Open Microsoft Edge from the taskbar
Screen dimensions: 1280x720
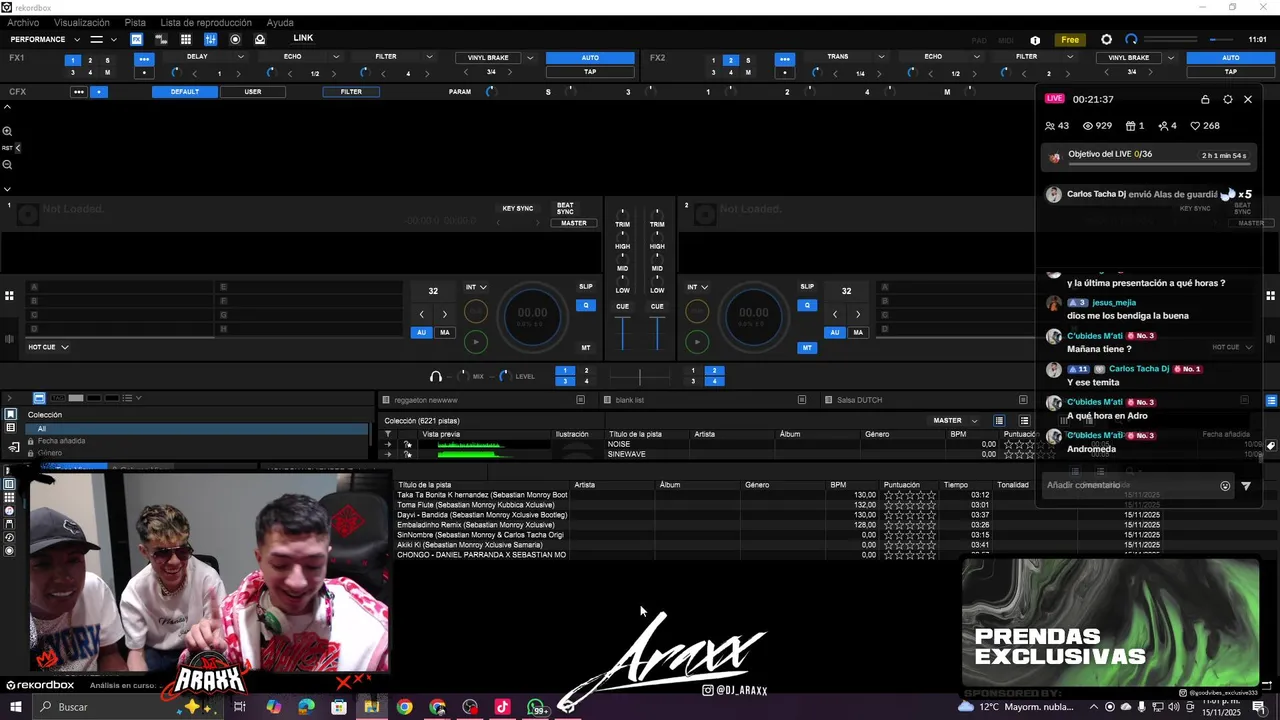click(x=306, y=707)
